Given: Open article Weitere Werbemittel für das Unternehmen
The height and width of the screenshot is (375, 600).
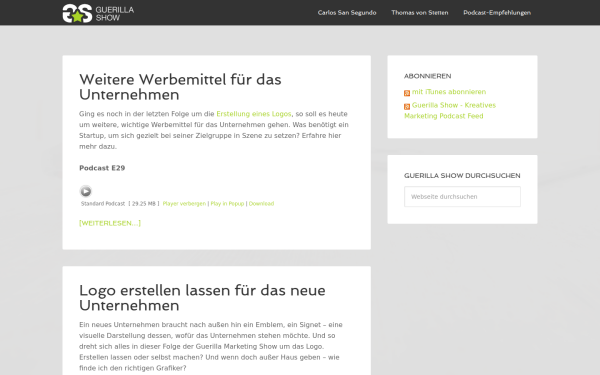Looking at the screenshot, I should [x=180, y=87].
